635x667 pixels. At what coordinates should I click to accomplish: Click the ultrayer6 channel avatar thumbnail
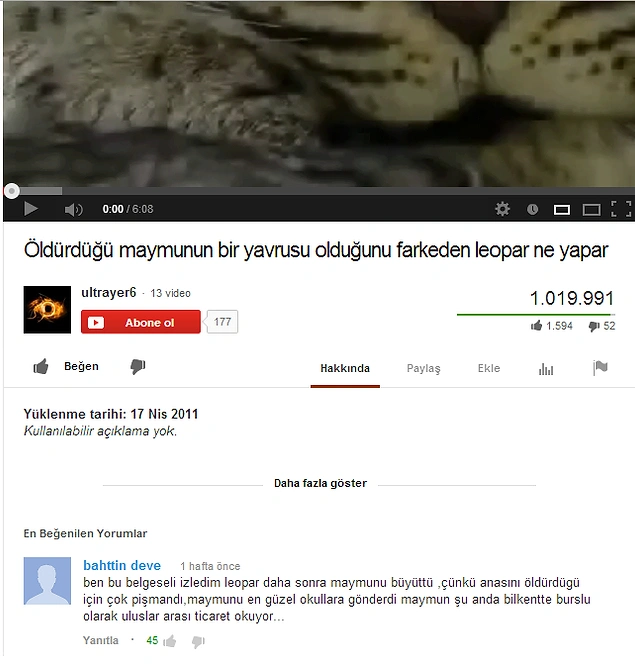pyautogui.click(x=47, y=310)
